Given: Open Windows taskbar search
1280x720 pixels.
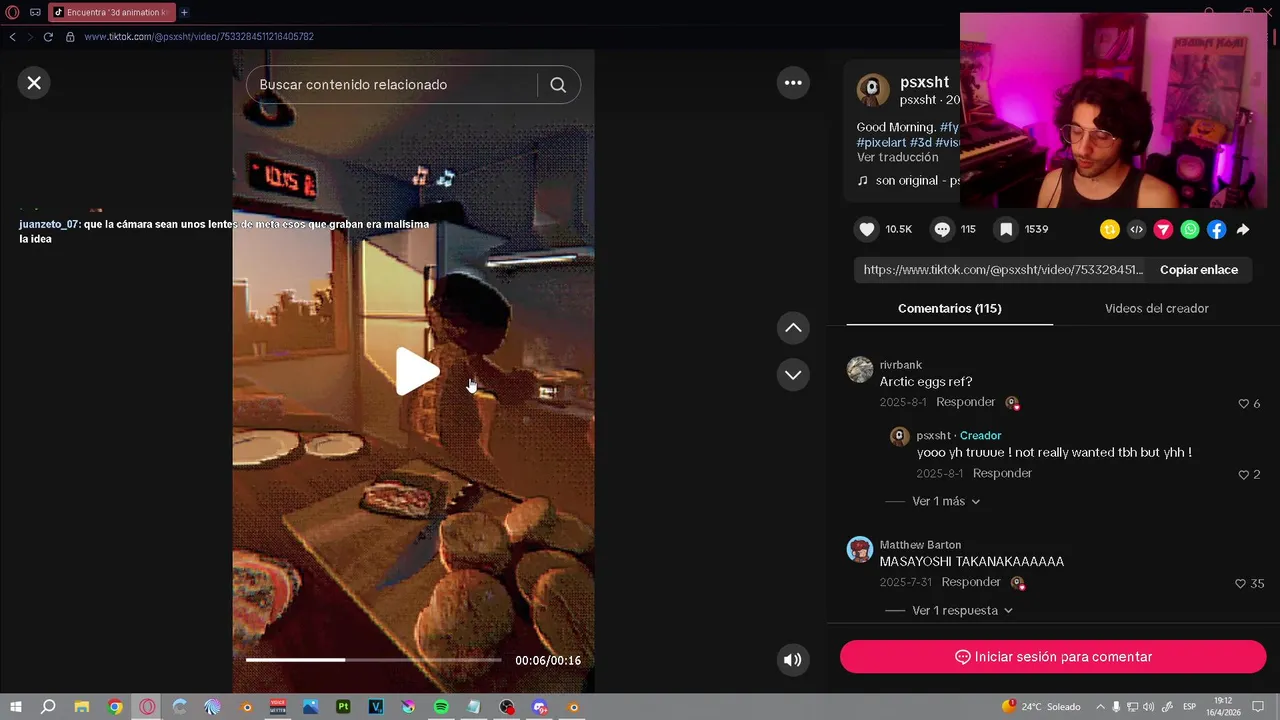Looking at the screenshot, I should coord(48,707).
